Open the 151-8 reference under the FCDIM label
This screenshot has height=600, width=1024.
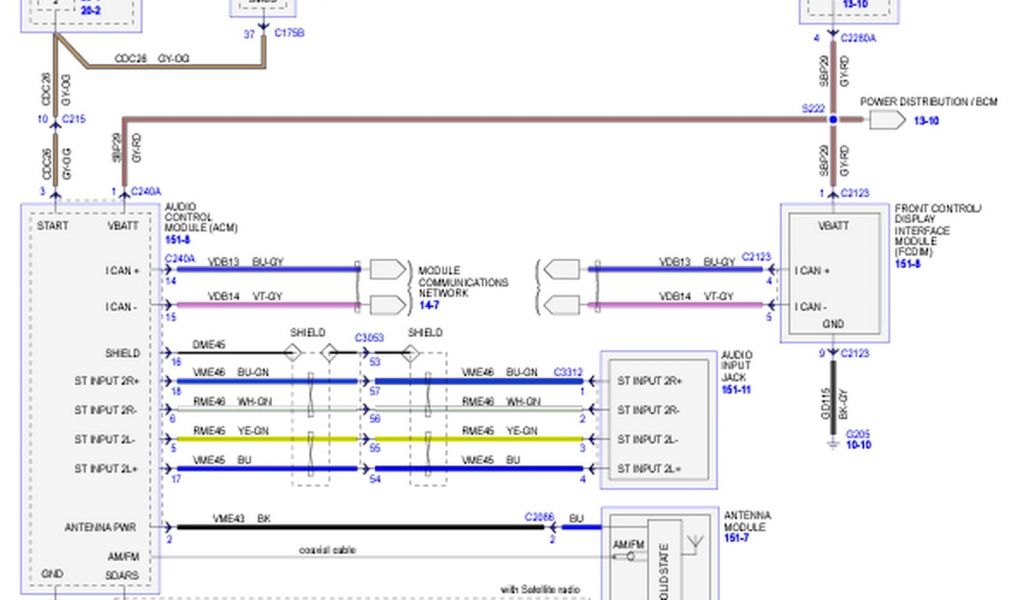[x=908, y=264]
